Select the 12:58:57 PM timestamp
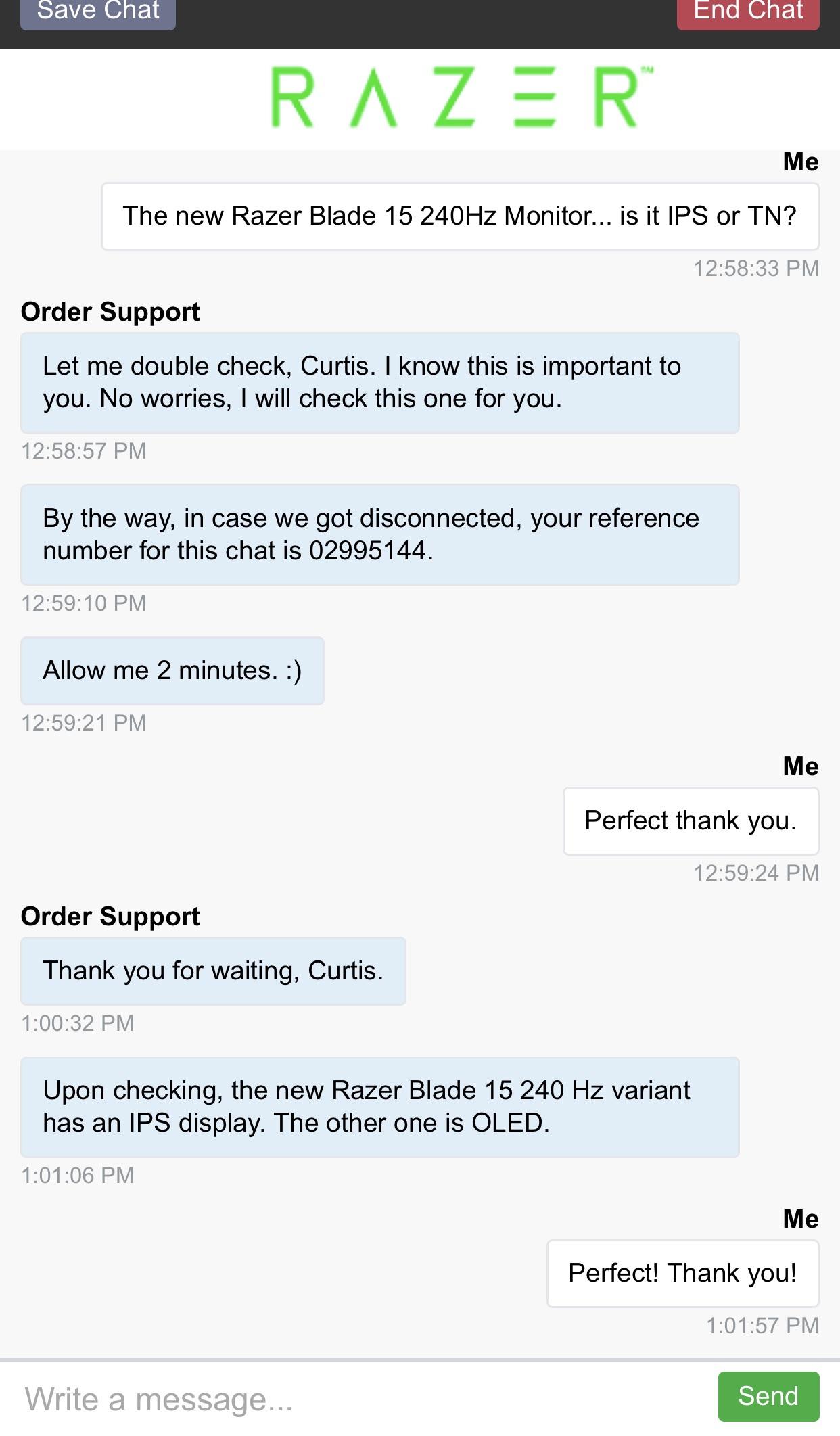 coord(84,451)
